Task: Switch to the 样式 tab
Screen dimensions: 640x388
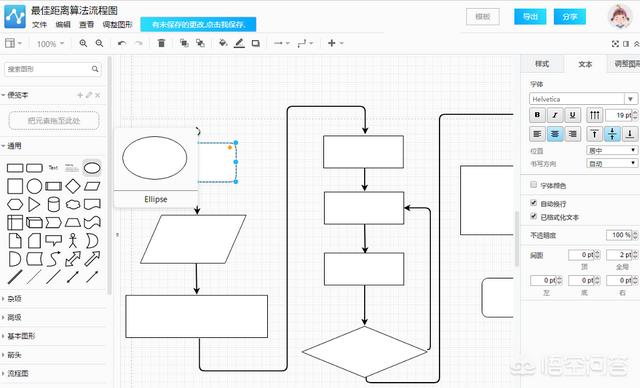Action: point(542,64)
